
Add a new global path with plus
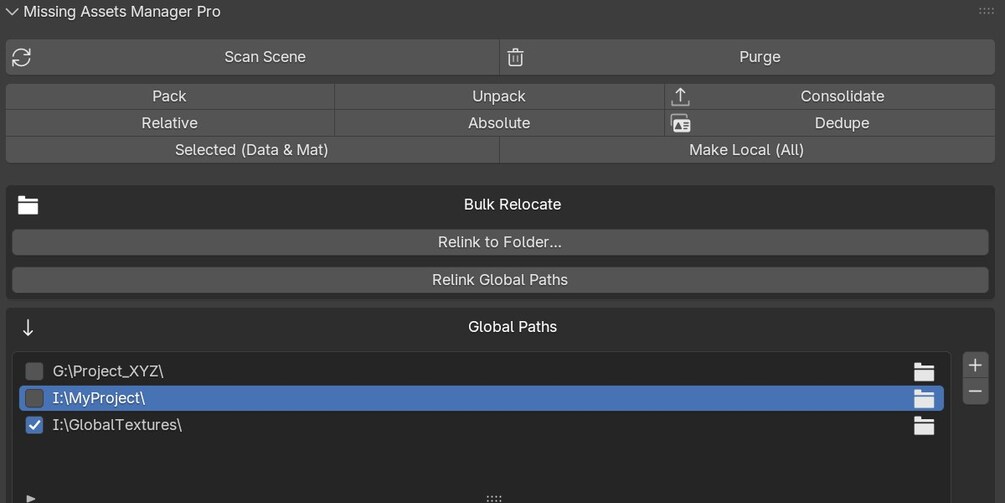click(975, 365)
